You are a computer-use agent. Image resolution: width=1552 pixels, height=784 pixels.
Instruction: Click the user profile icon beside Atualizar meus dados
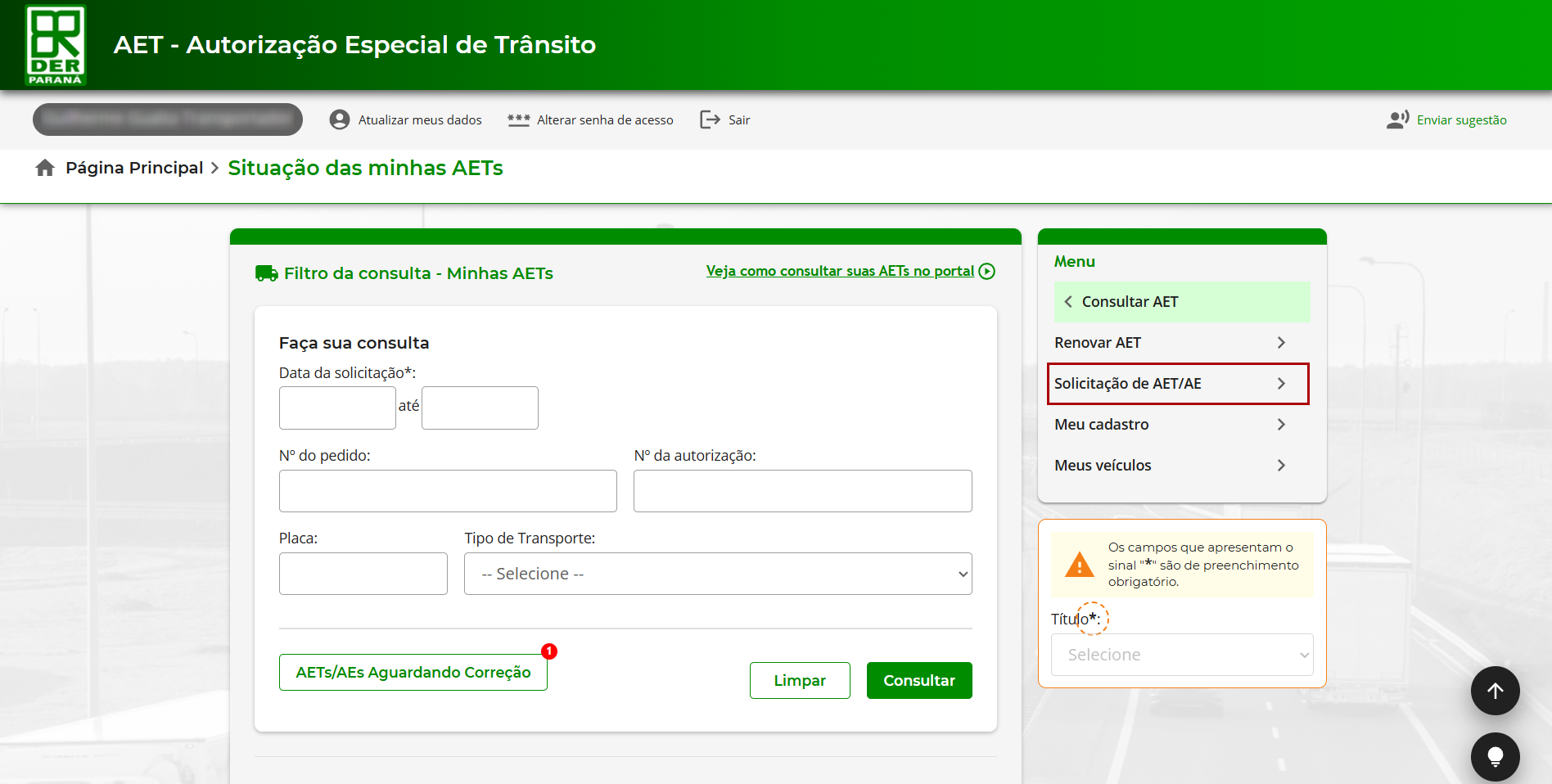tap(340, 119)
